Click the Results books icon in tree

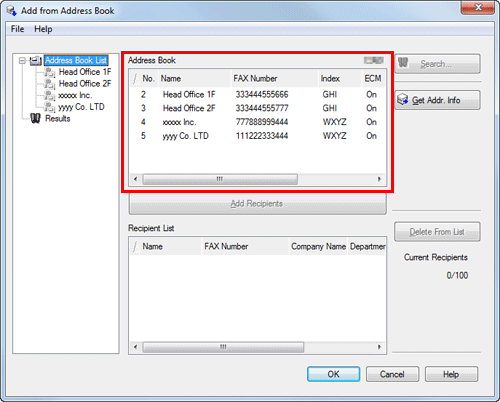point(35,119)
